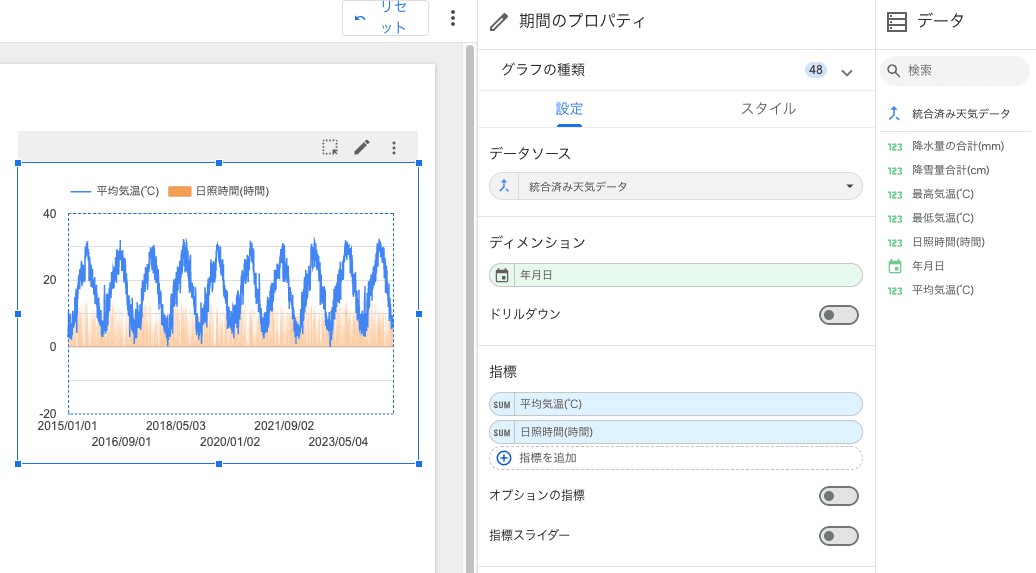Screen dimensions: 1036x573
Task: Expand the グラフの種類 chevron
Action: point(847,72)
